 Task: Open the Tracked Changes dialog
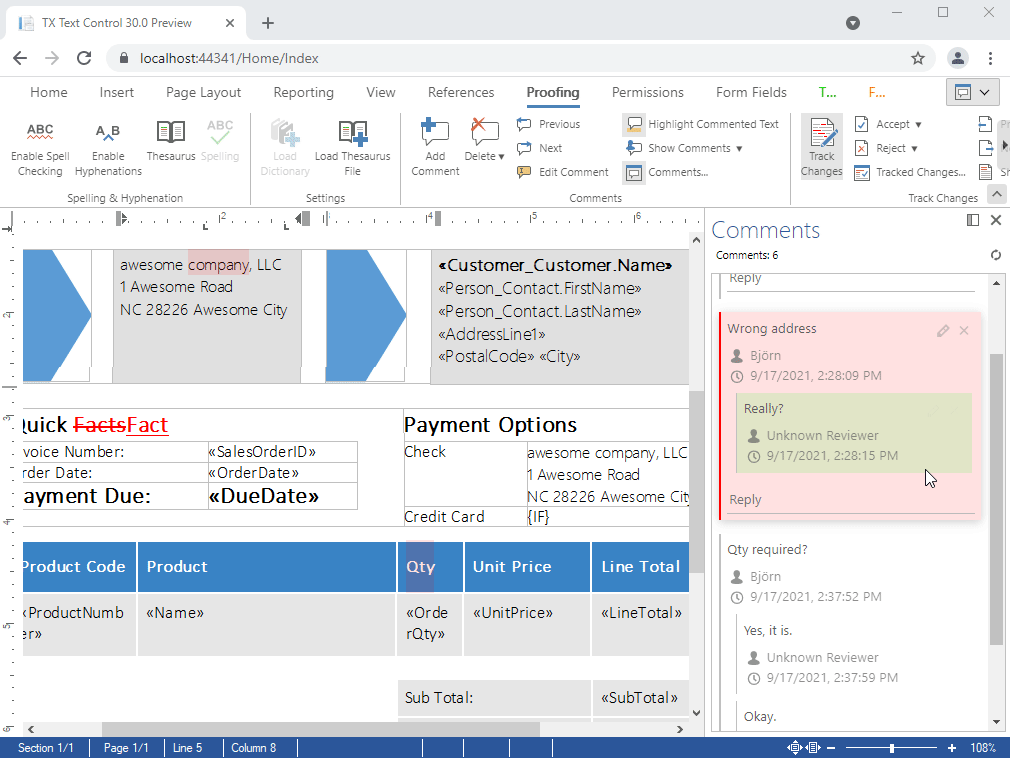tap(910, 172)
